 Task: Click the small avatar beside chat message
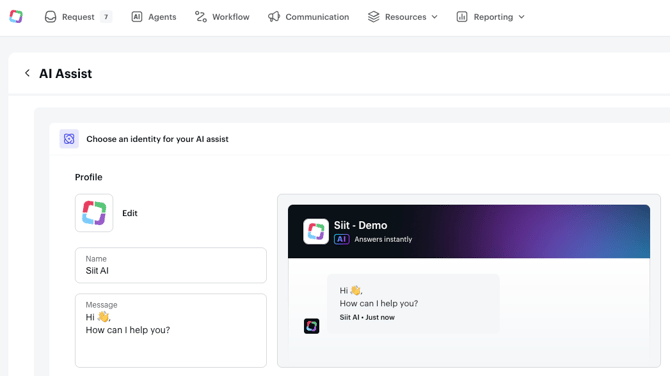coord(311,326)
